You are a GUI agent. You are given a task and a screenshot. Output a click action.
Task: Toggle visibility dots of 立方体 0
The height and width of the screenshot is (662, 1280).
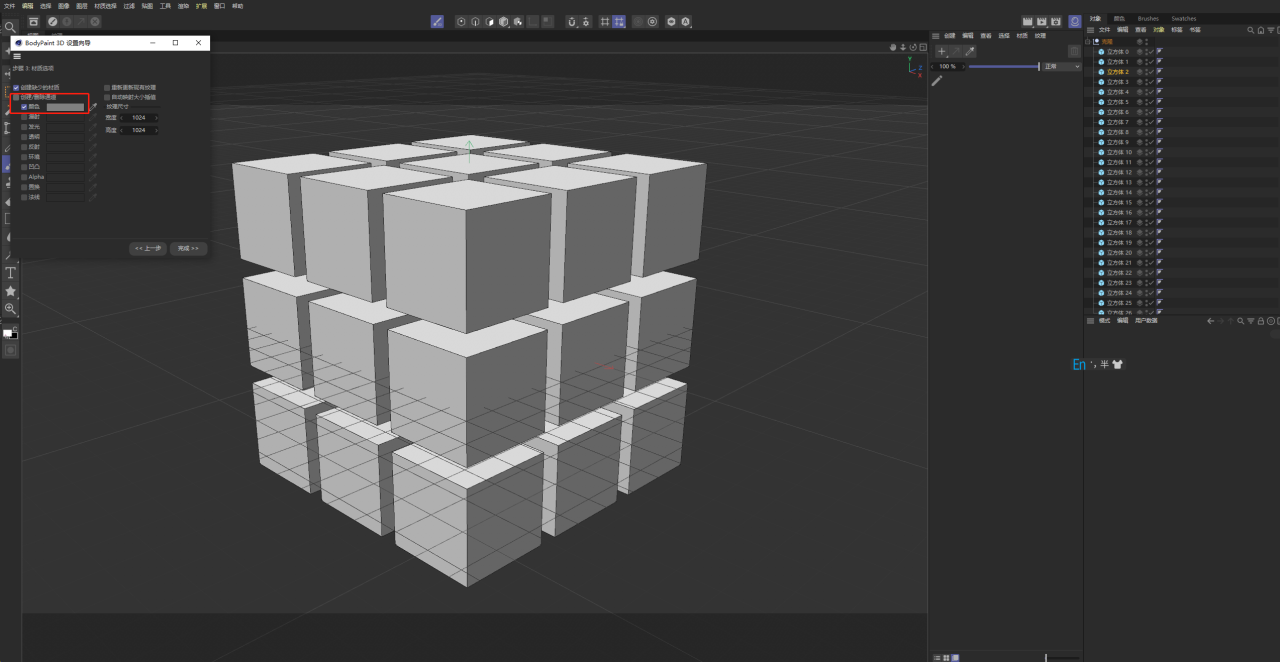(1147, 52)
